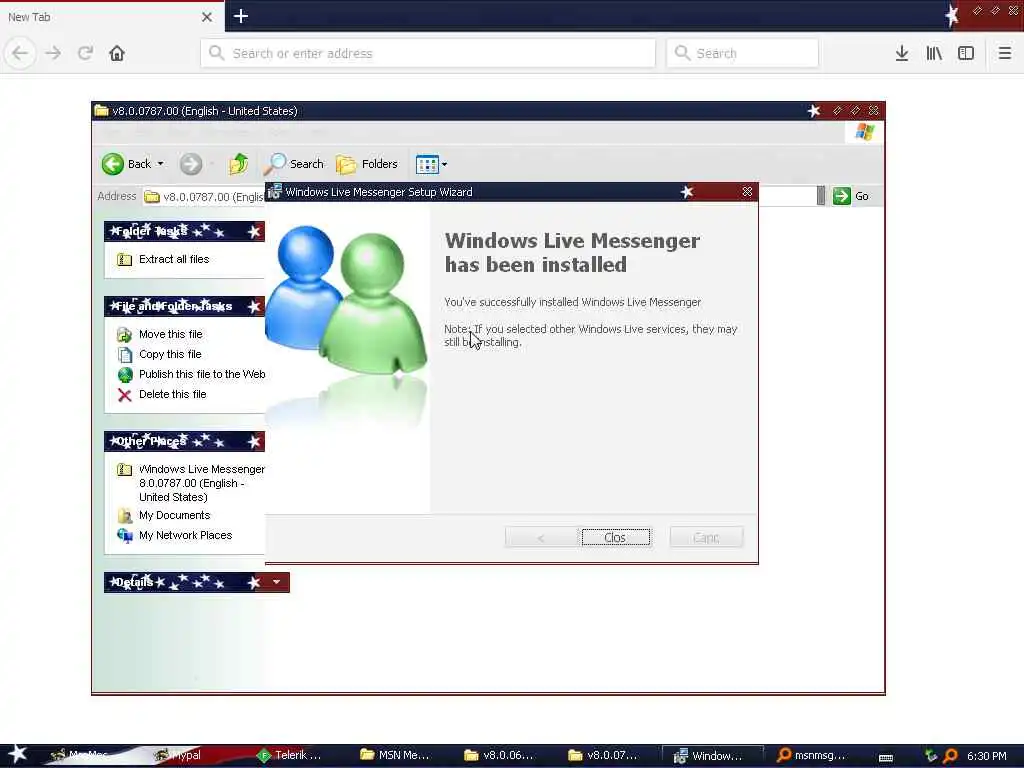Click the Windows flag logo in Explorer
This screenshot has height=768, width=1024.
(x=865, y=133)
